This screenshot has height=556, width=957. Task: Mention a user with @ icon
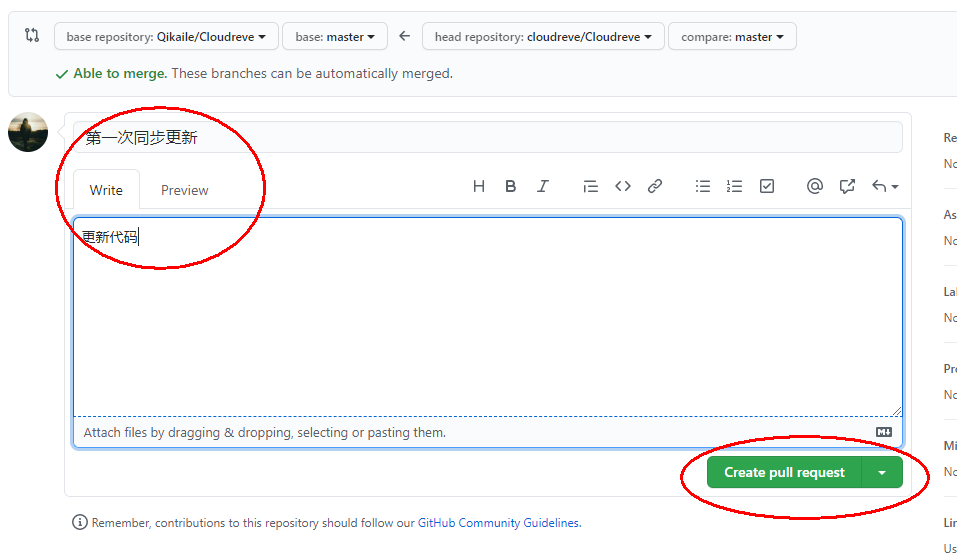pyautogui.click(x=815, y=186)
